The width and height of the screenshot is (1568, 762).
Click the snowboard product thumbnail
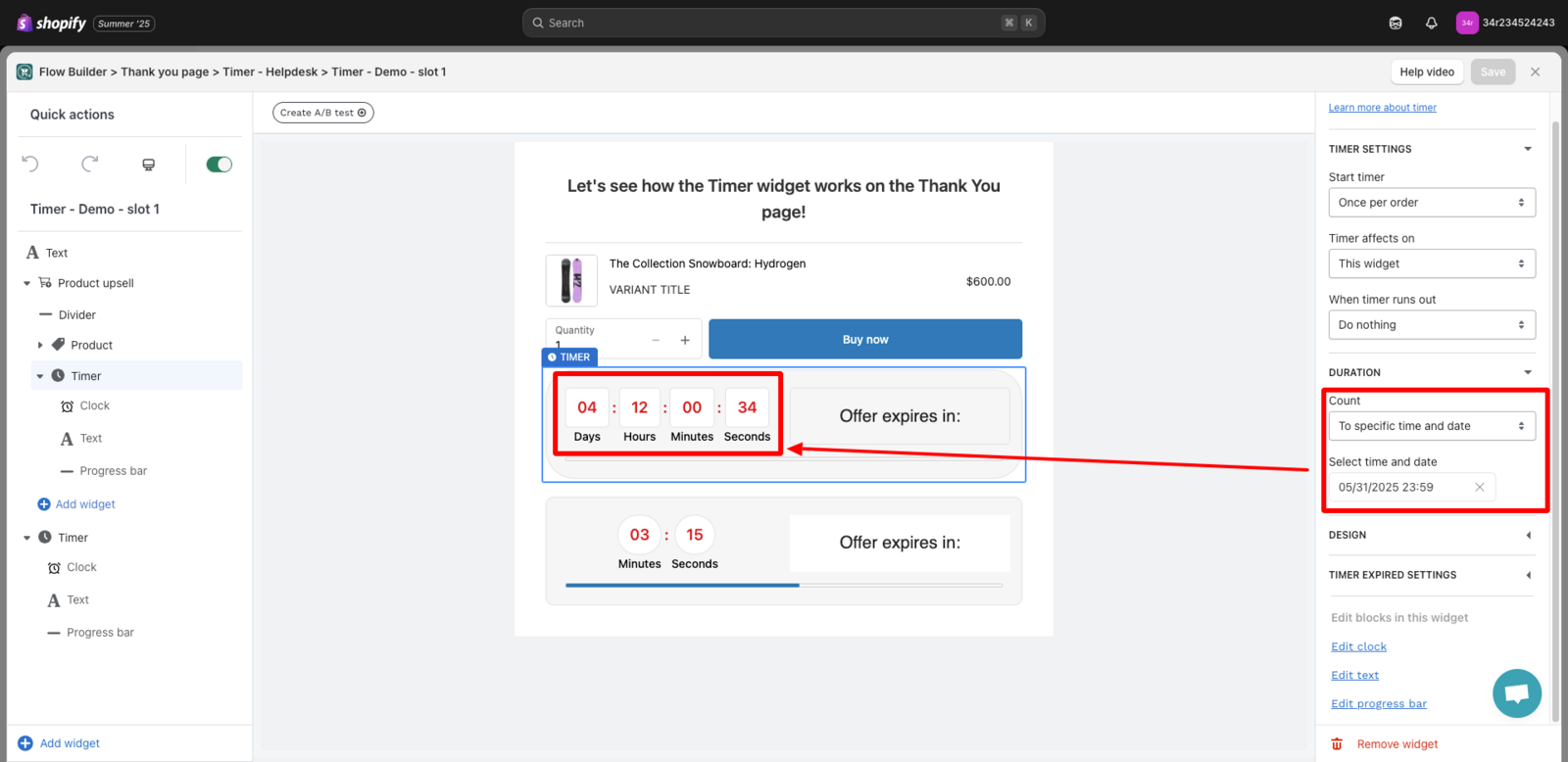point(571,280)
